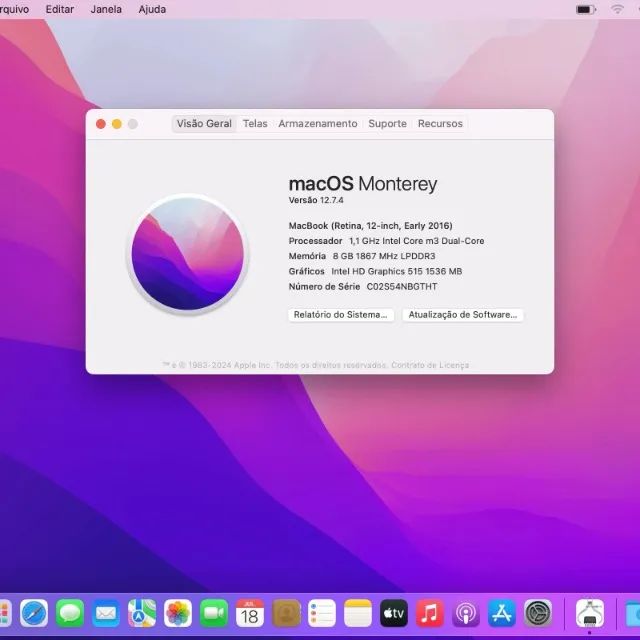Launch Reminders from the Dock
This screenshot has height=640, width=640.
322,613
